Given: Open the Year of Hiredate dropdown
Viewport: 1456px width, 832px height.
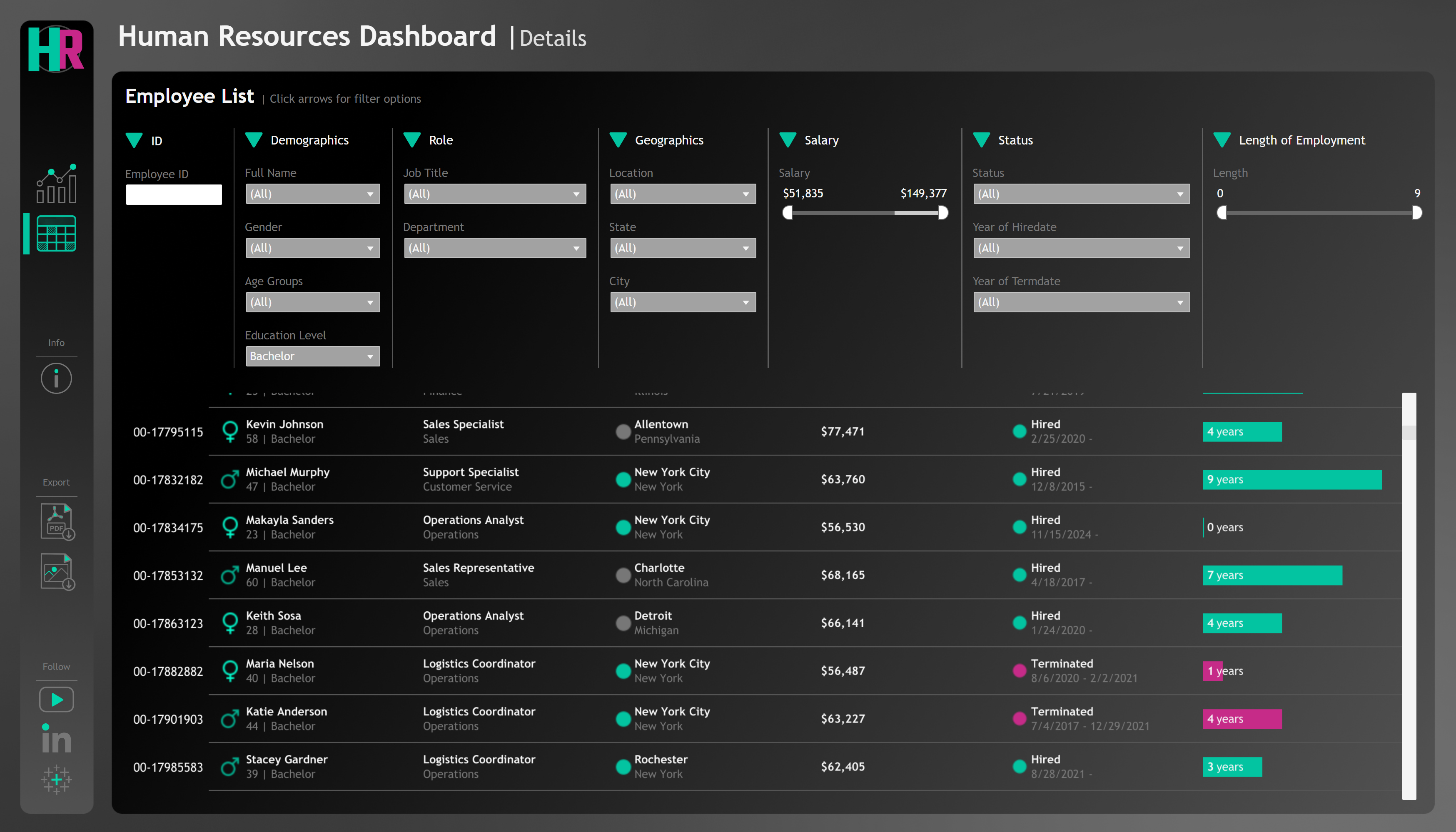Looking at the screenshot, I should (1081, 247).
